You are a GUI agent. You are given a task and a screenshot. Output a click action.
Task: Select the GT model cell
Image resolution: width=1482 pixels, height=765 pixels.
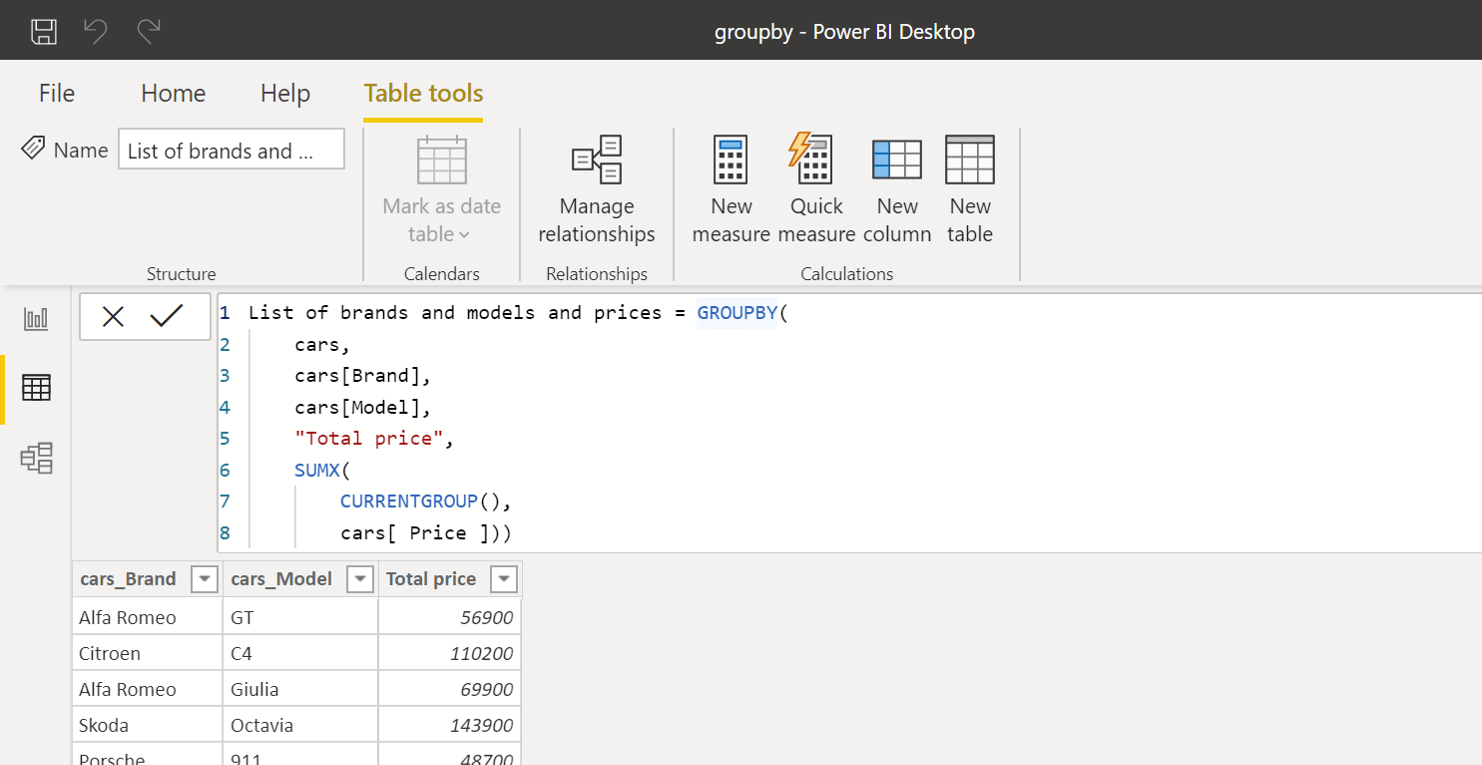(300, 617)
